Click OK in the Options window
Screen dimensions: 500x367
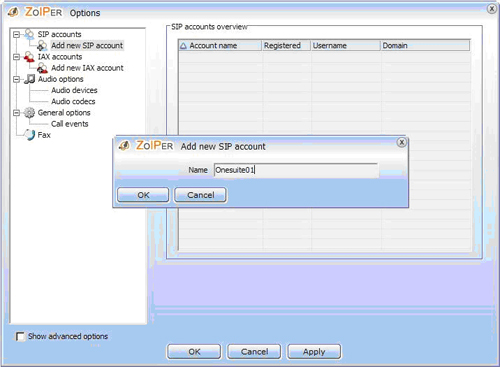tap(194, 352)
